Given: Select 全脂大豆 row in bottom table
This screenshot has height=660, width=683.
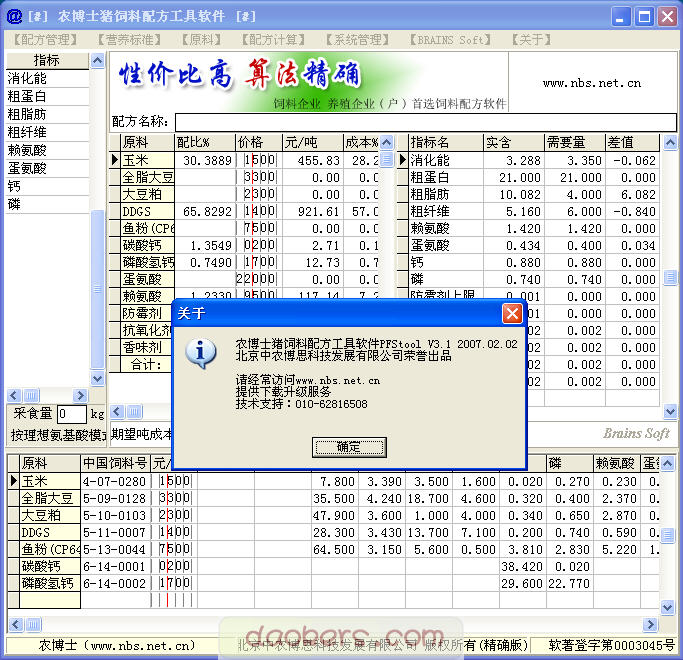Looking at the screenshot, I should click(x=333, y=498).
